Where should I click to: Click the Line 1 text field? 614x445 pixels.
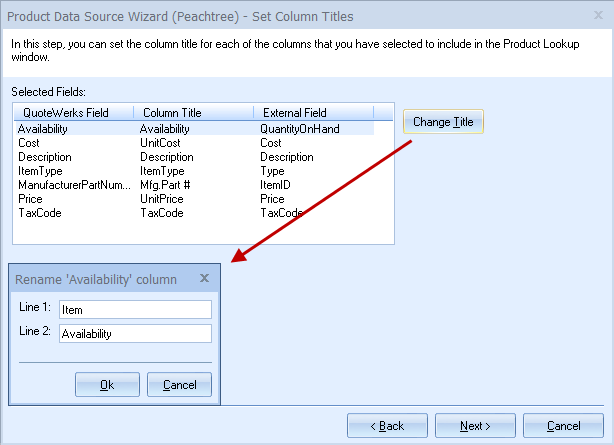135,309
